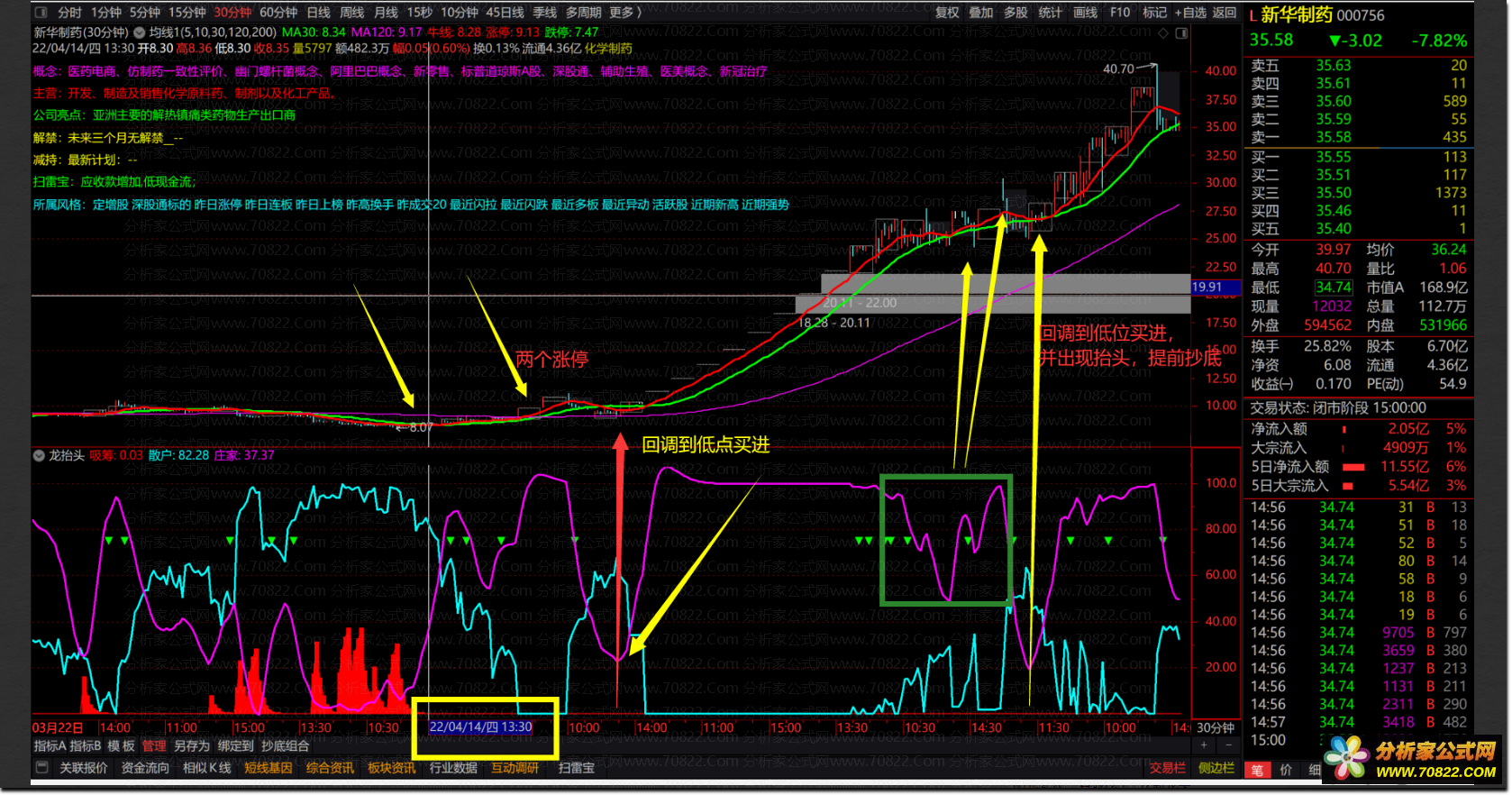Click the red 管理 manage option

pyautogui.click(x=154, y=746)
